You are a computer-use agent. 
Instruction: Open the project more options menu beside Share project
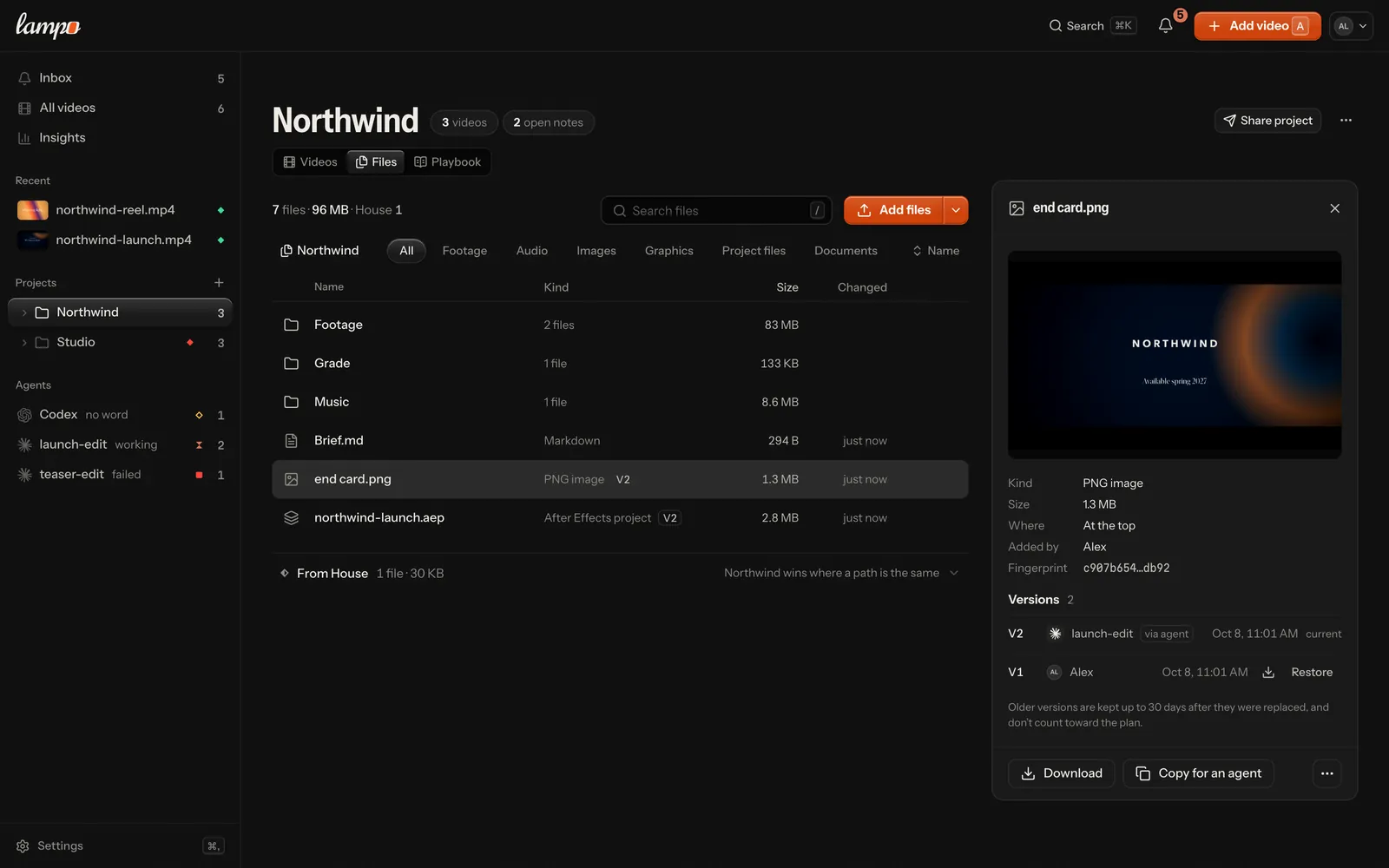click(1346, 121)
